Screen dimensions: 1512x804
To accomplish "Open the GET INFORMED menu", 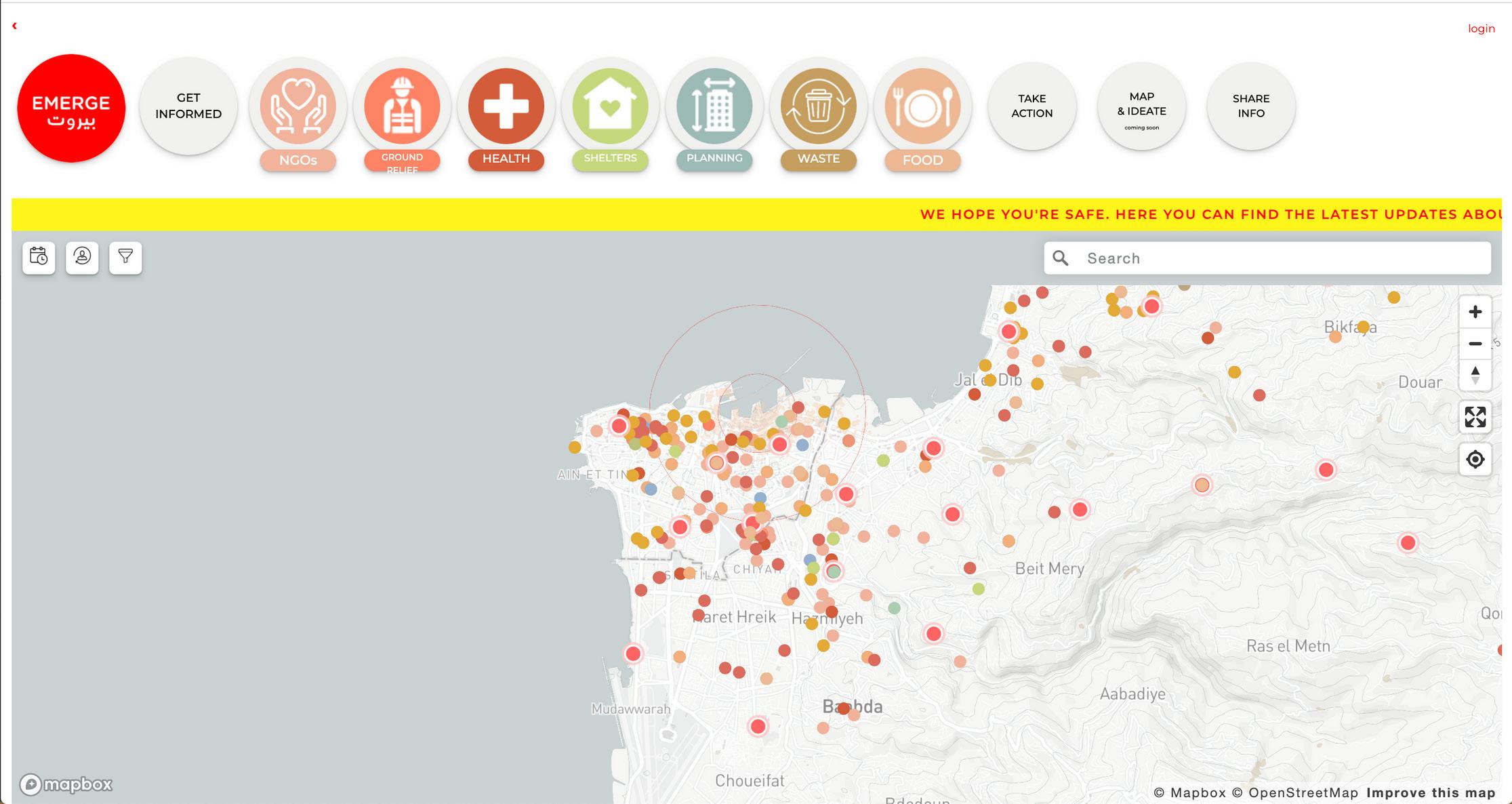I will click(x=188, y=106).
